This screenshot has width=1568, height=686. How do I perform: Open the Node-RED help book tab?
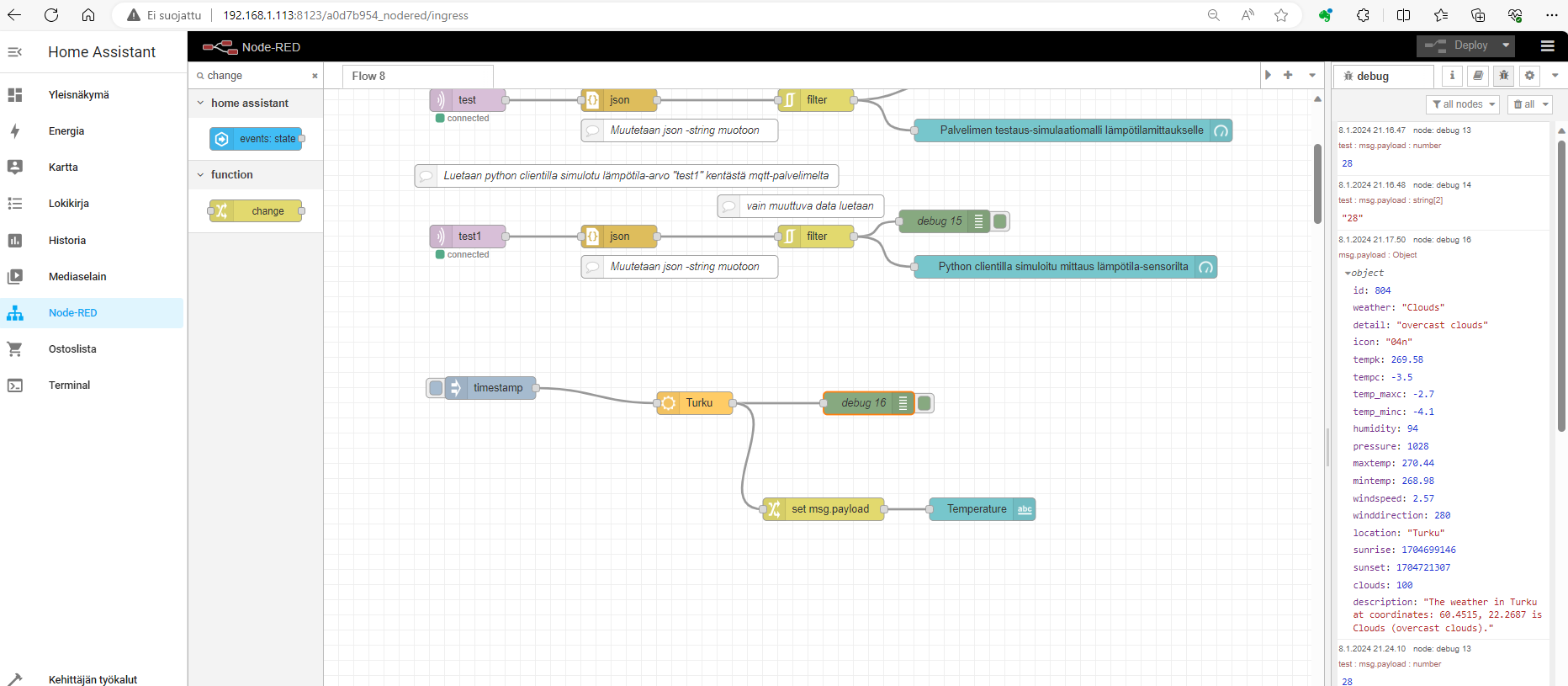(x=1478, y=76)
